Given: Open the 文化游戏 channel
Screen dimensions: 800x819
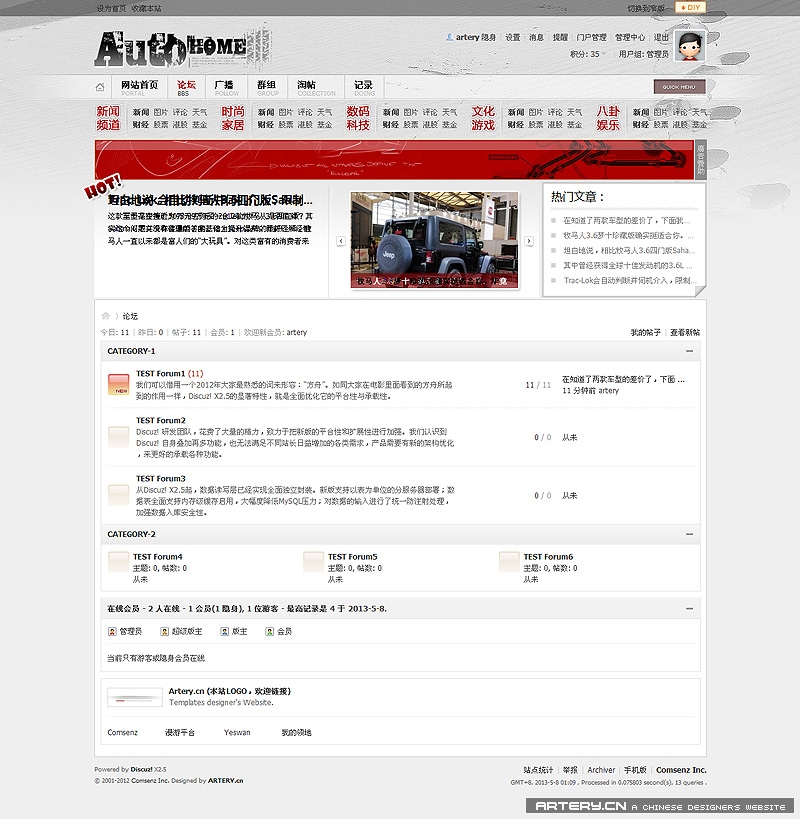Looking at the screenshot, I should (x=483, y=118).
